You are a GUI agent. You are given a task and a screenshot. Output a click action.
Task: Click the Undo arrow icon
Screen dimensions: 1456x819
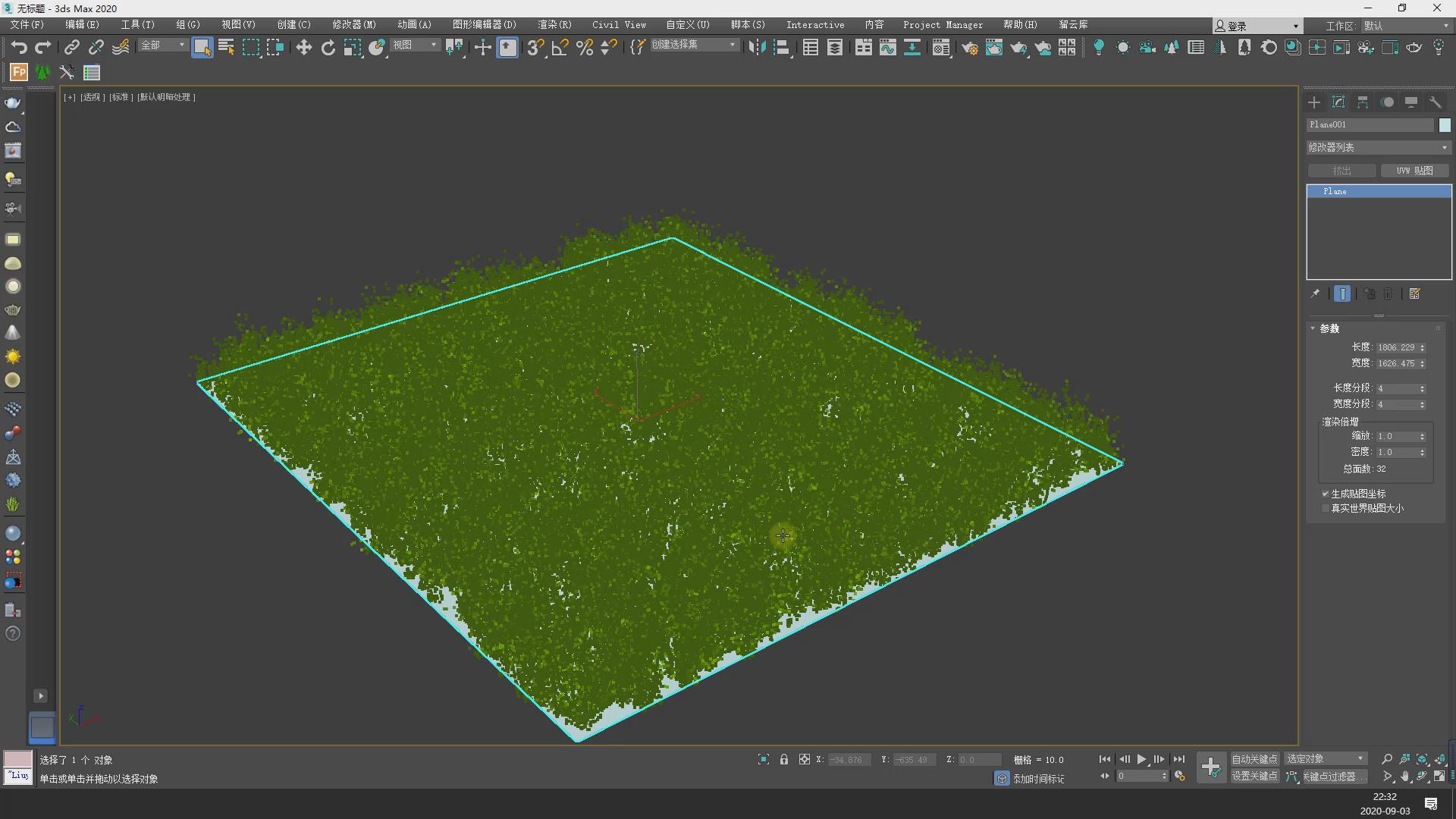click(x=18, y=48)
